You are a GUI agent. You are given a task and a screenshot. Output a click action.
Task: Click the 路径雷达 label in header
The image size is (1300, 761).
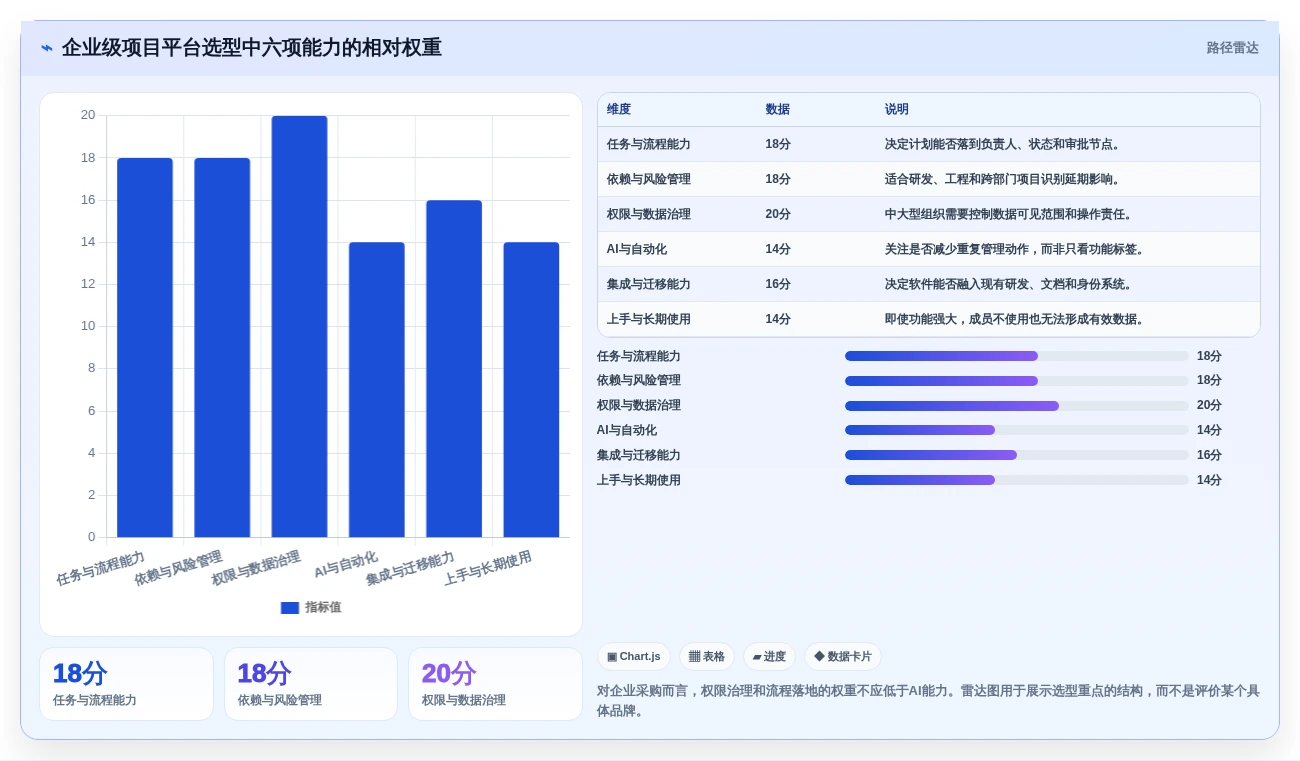pos(1232,48)
